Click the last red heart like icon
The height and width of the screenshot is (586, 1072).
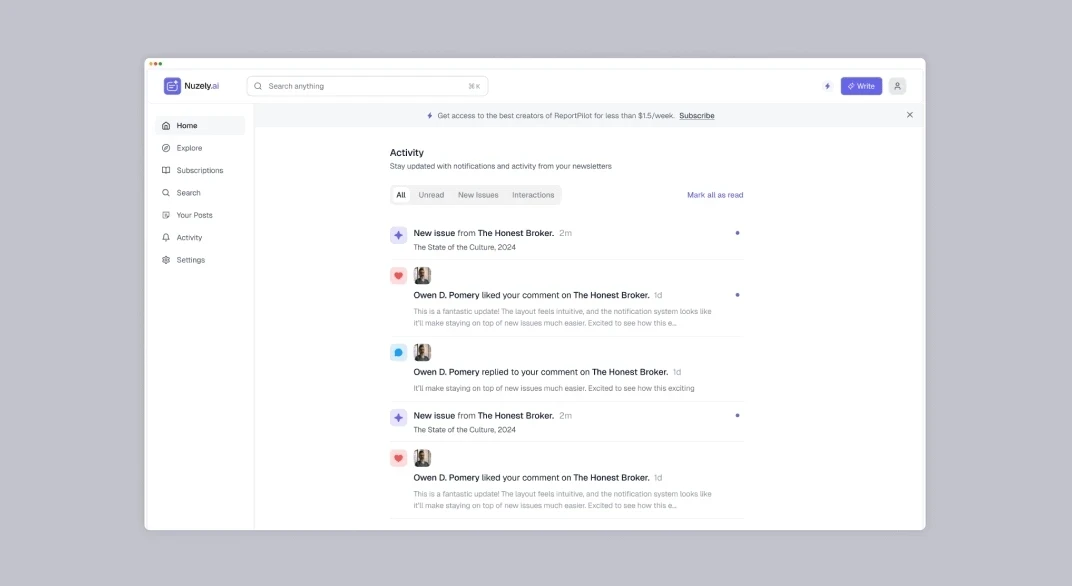[x=399, y=458]
